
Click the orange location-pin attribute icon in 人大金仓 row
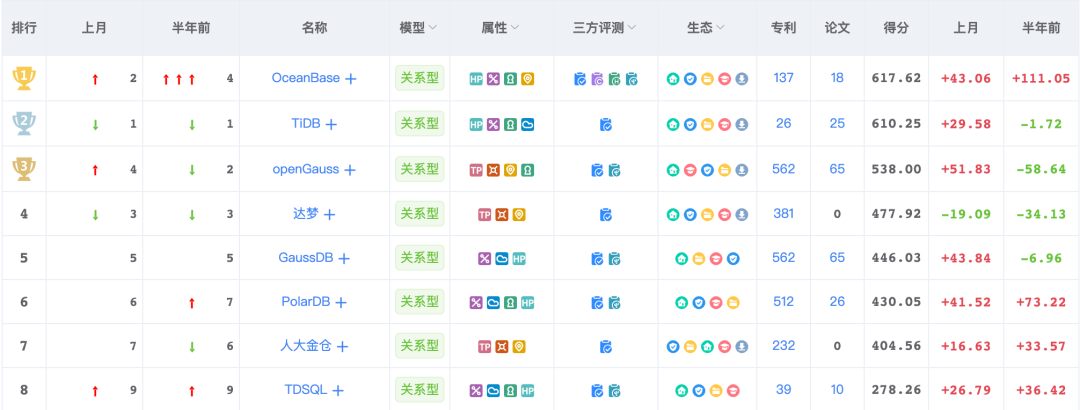[x=518, y=347]
